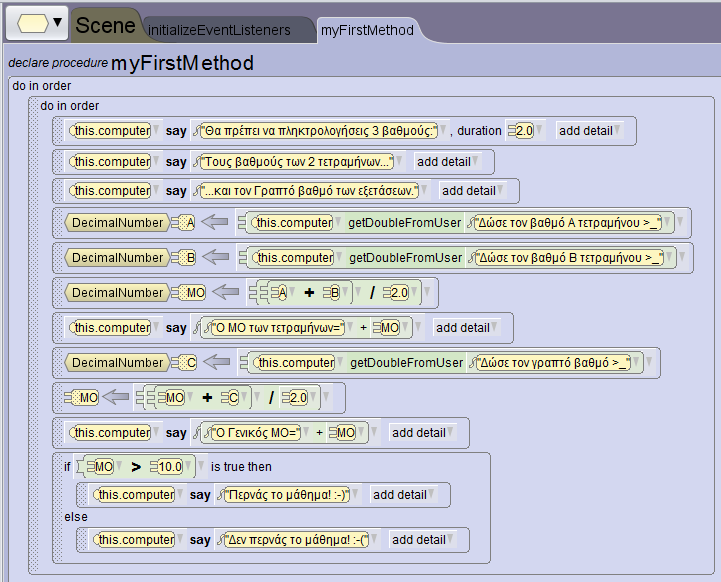Click add detail on 'Τους βαθμούς των 2 τετραμήνων' row
This screenshot has height=582, width=721.
[x=447, y=162]
